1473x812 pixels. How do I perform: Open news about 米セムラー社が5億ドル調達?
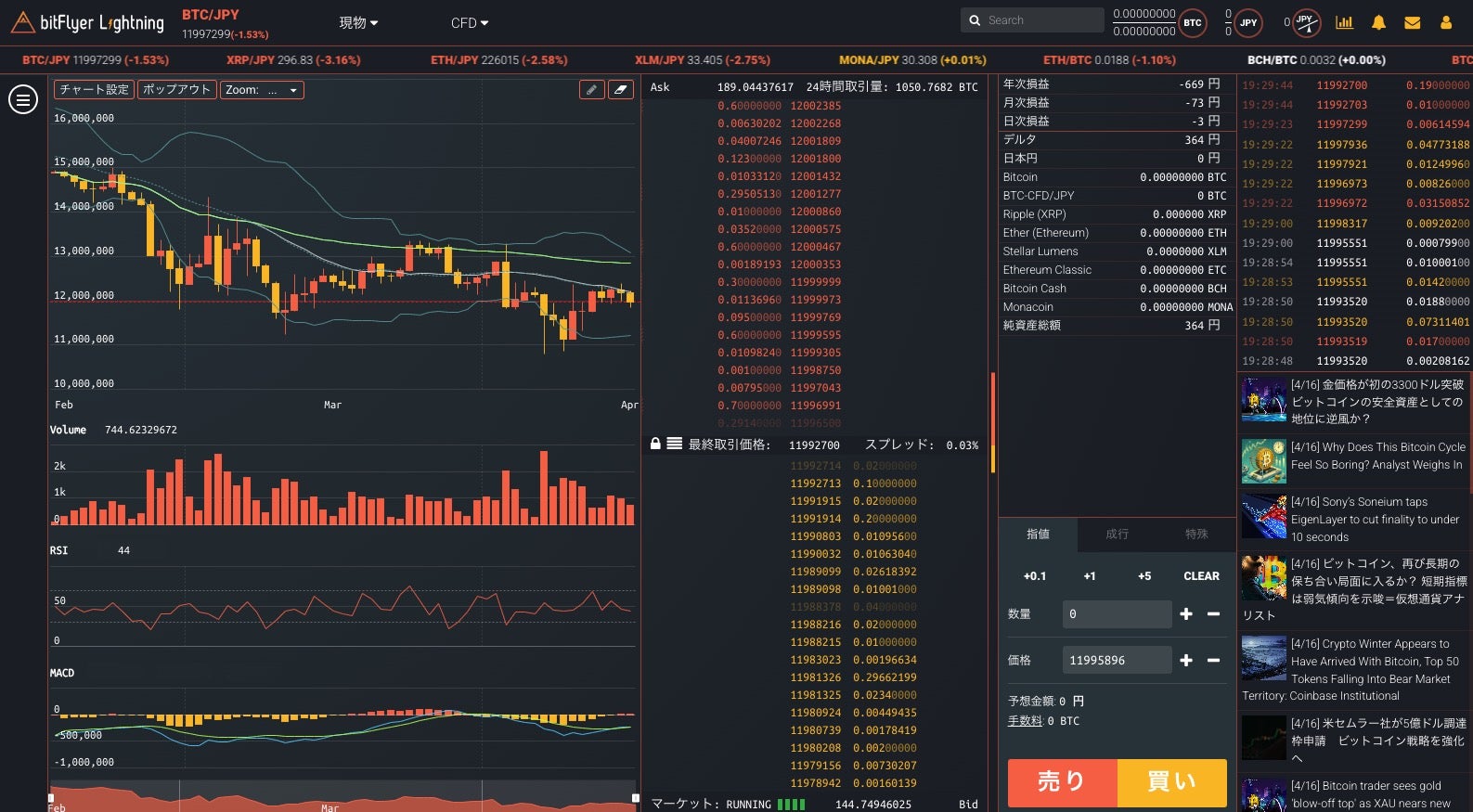pyautogui.click(x=1355, y=741)
